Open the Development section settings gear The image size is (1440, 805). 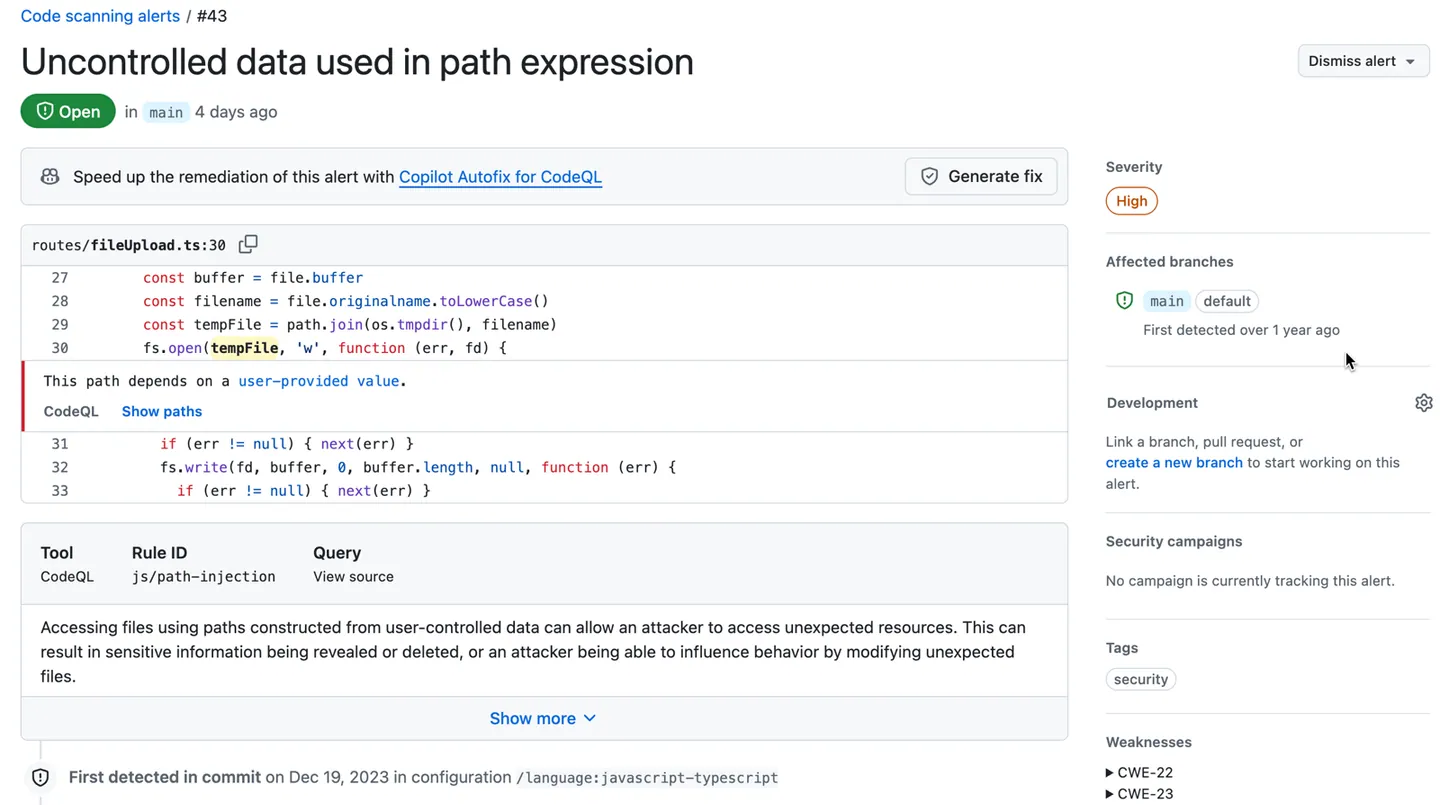click(1424, 402)
